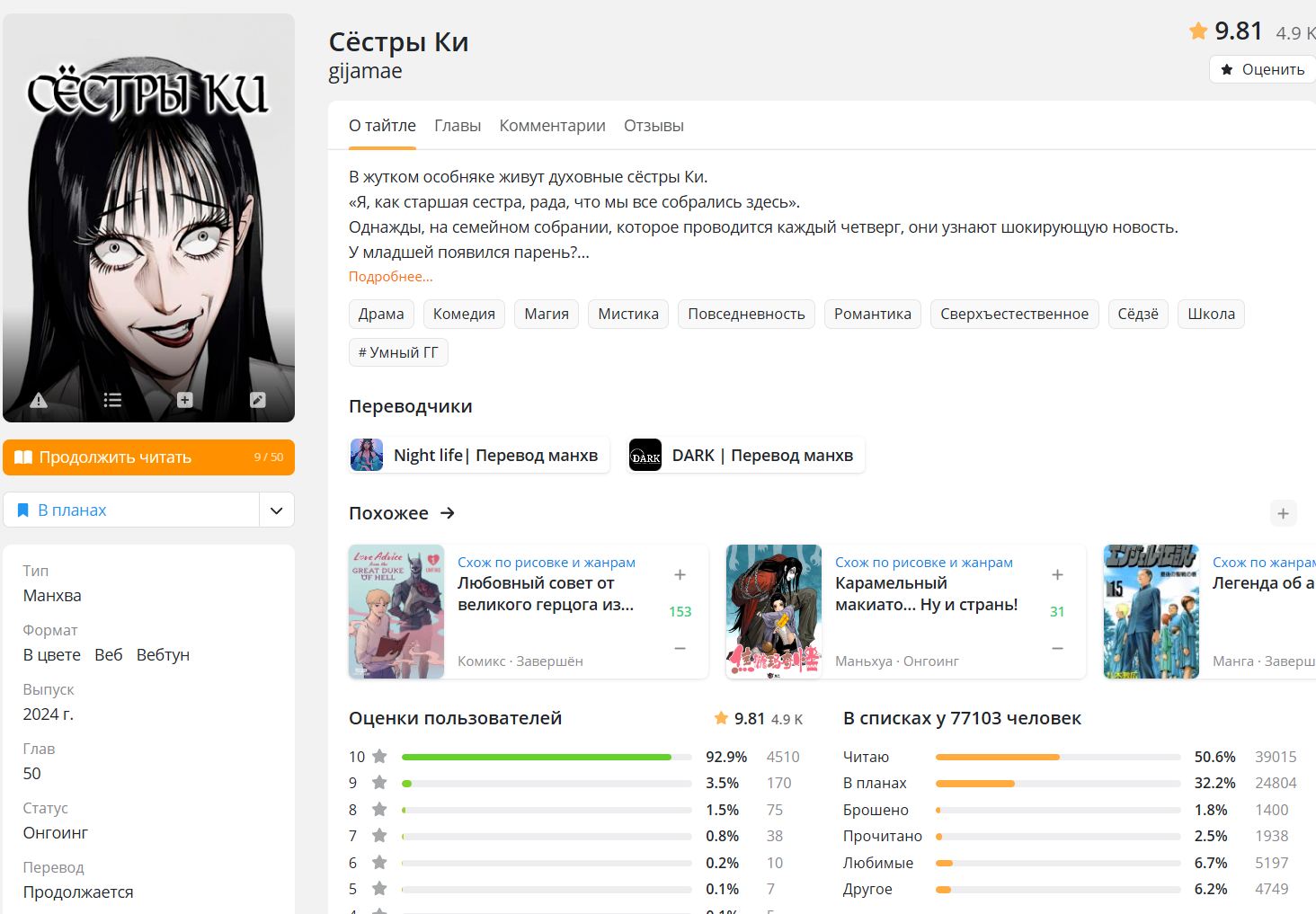Image resolution: width=1316 pixels, height=914 pixels.
Task: Expand the В планах list dropdown arrow
Action: [277, 510]
